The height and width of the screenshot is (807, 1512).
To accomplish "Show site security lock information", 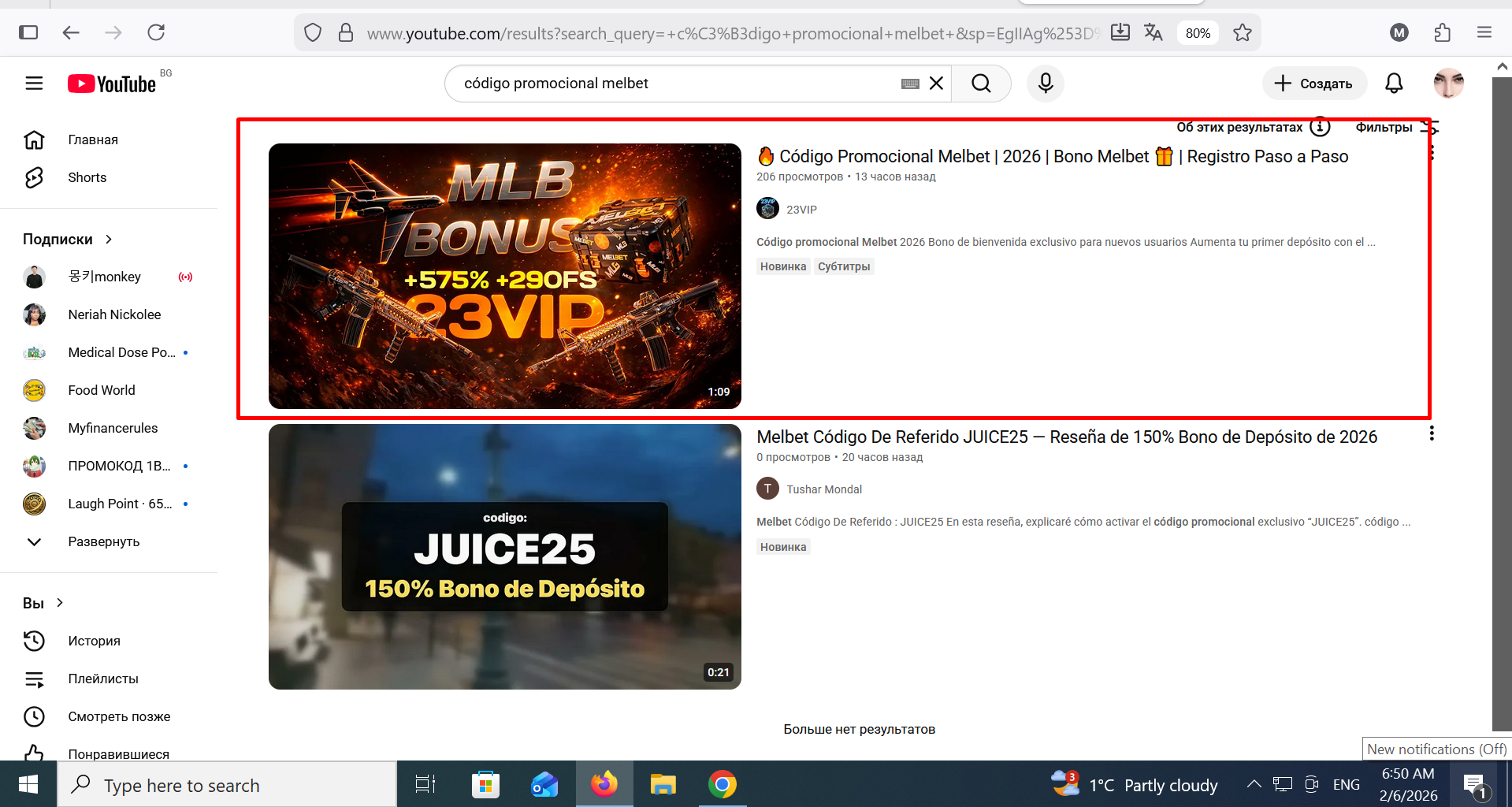I will point(345,33).
